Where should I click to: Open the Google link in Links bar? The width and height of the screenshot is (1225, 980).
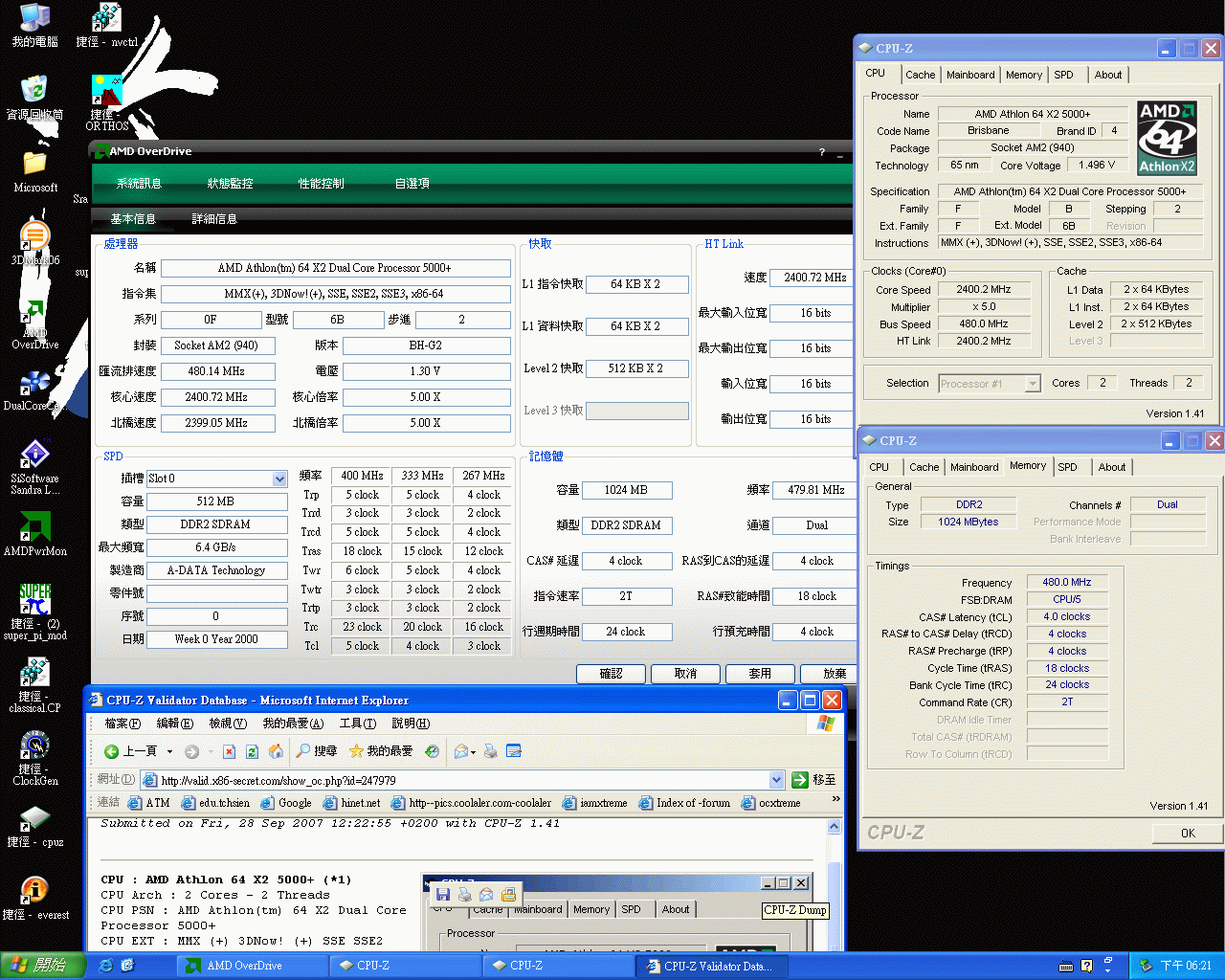pos(285,803)
